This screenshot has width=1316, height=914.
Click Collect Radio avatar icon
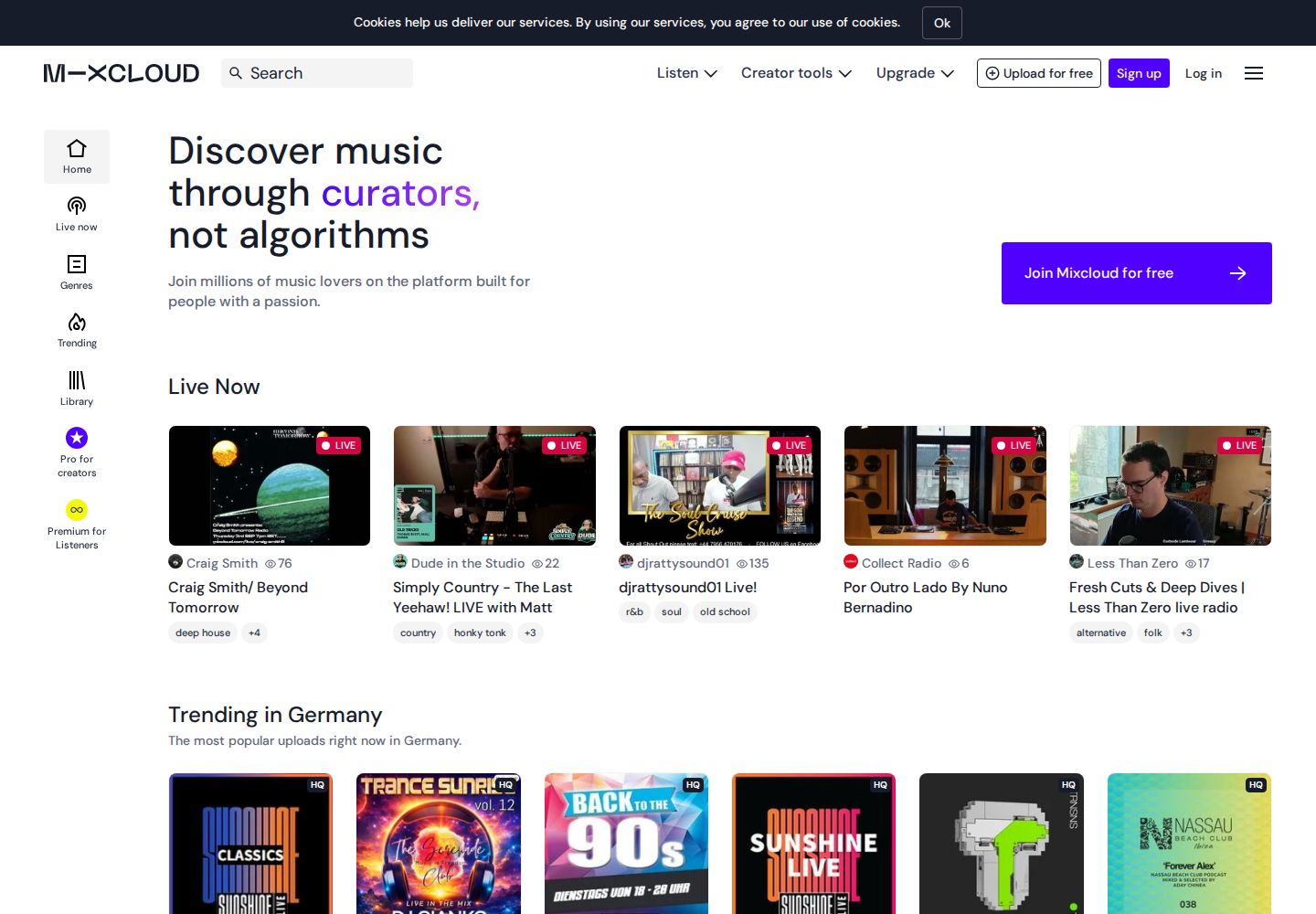[851, 561]
